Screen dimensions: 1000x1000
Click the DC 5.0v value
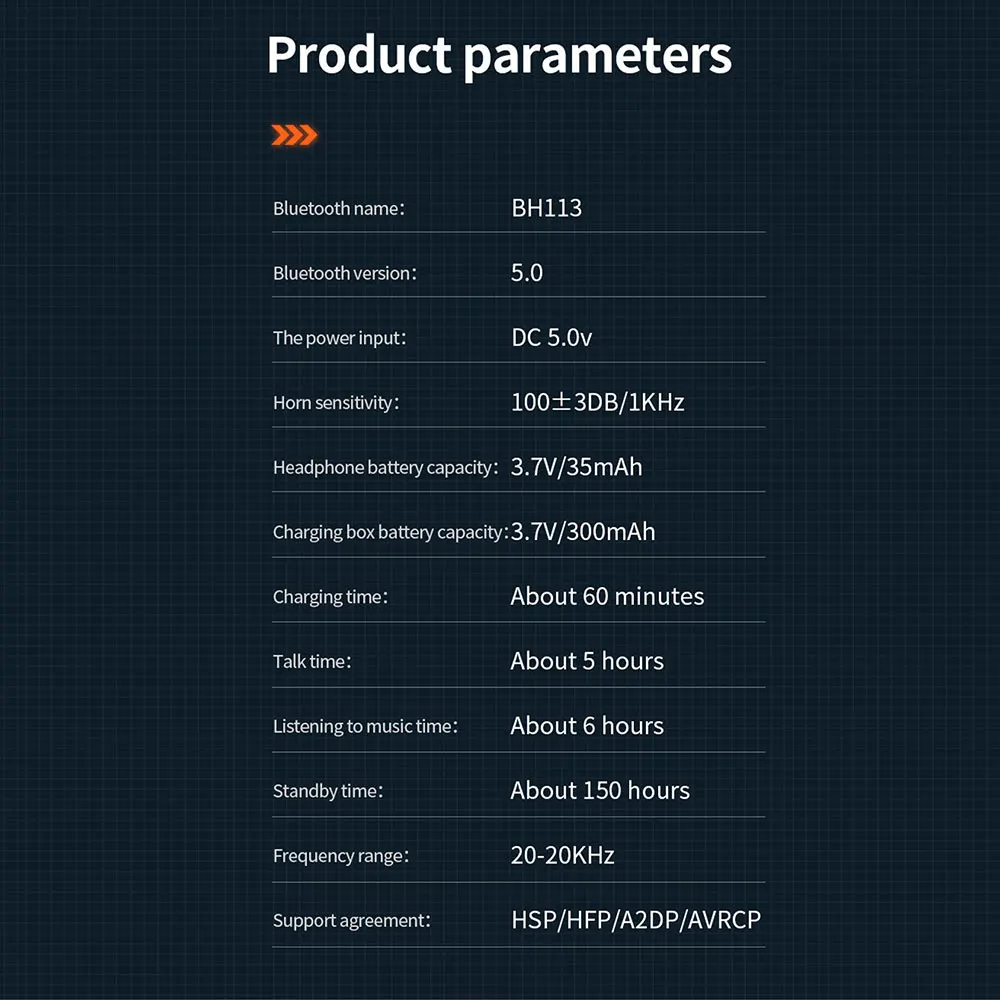pyautogui.click(x=551, y=338)
